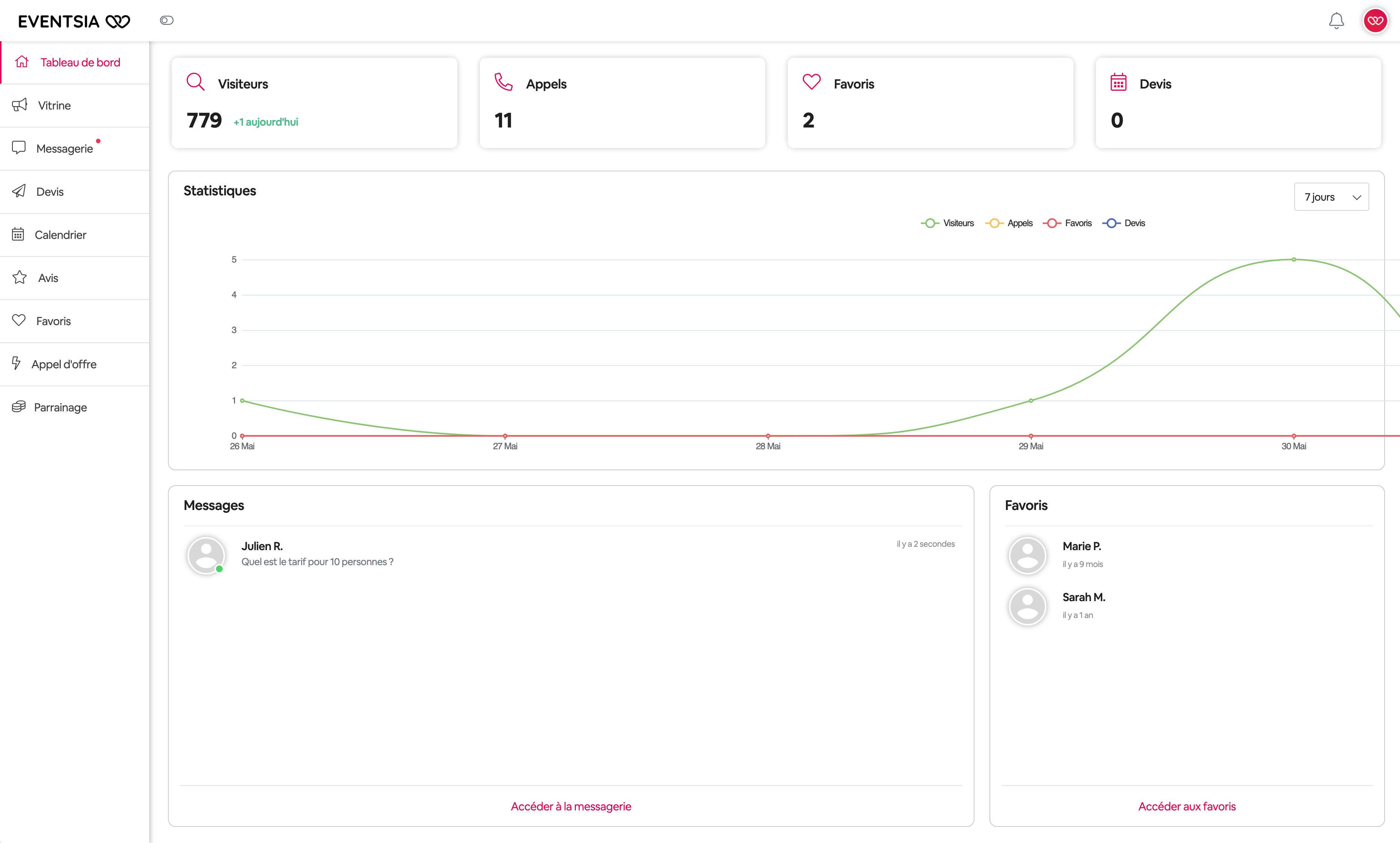Click the Favoris card count 2
Viewport: 1400px width, 843px height.
click(808, 120)
